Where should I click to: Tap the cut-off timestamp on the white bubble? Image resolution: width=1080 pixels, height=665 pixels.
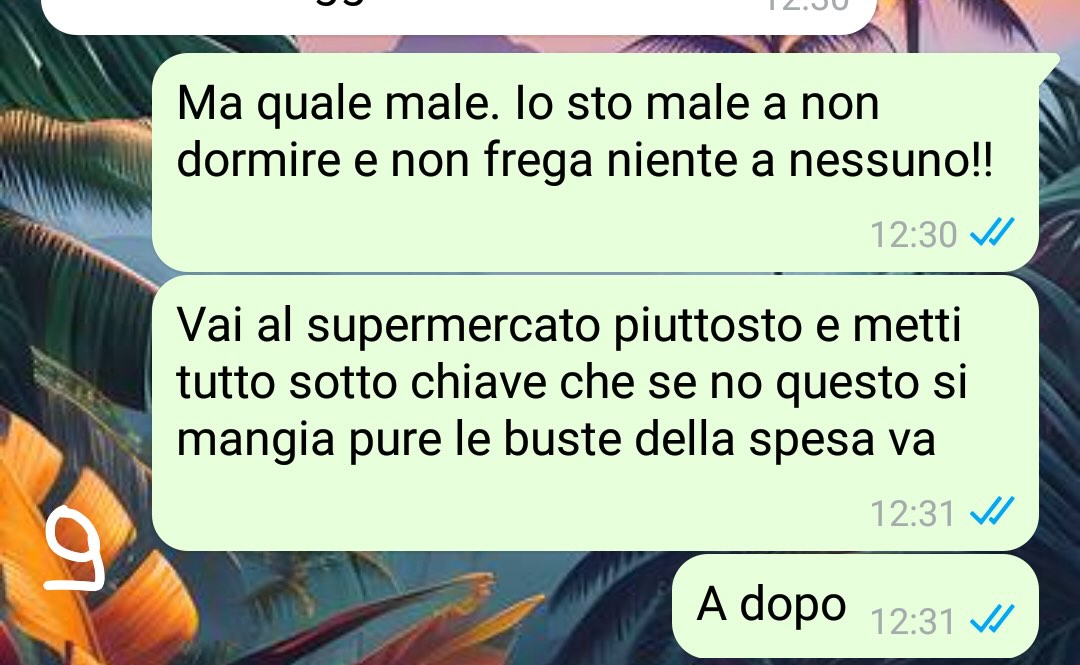807,6
